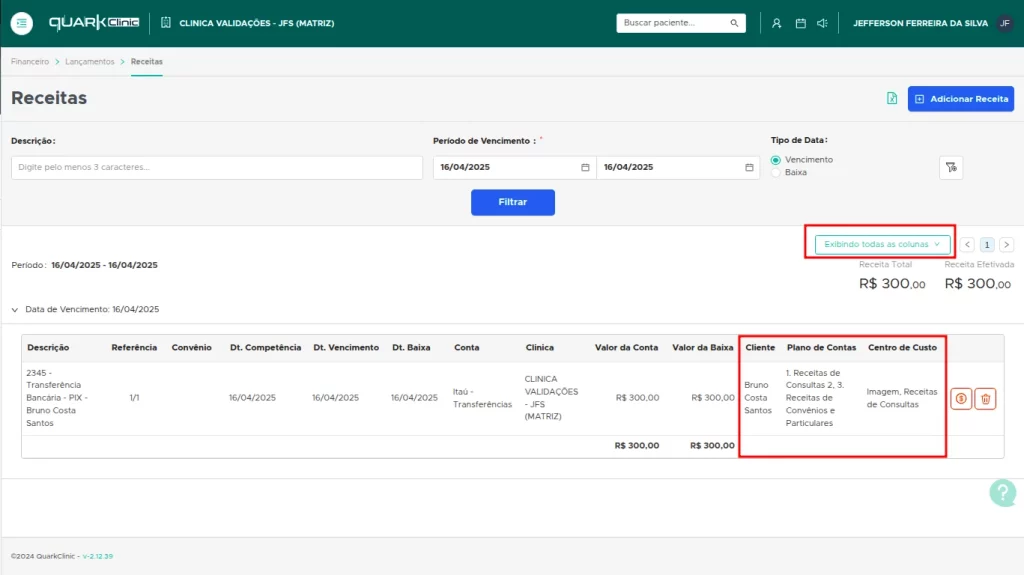
Task: Select Baixa date type radio
Action: [775, 172]
